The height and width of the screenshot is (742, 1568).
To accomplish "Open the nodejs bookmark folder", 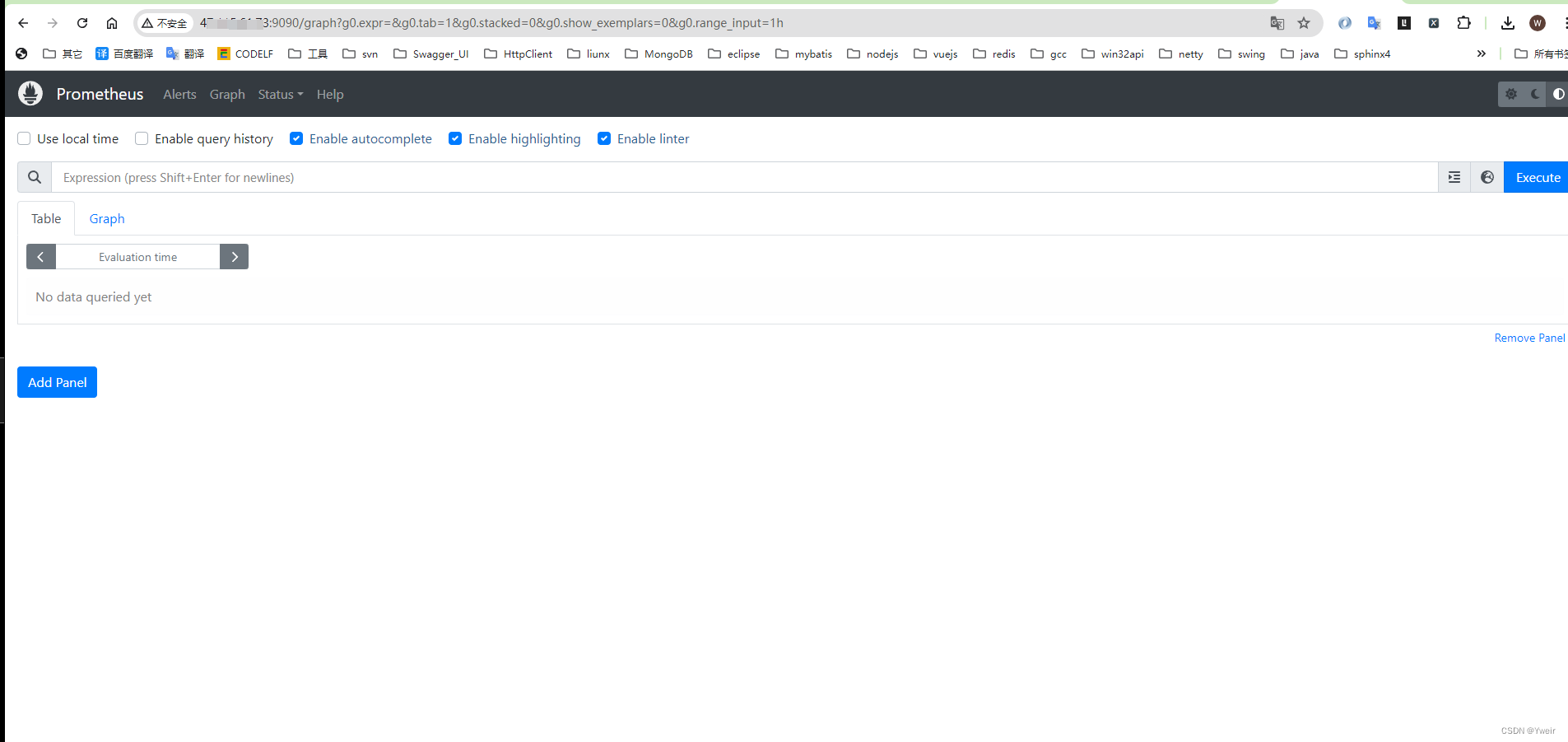I will [872, 54].
